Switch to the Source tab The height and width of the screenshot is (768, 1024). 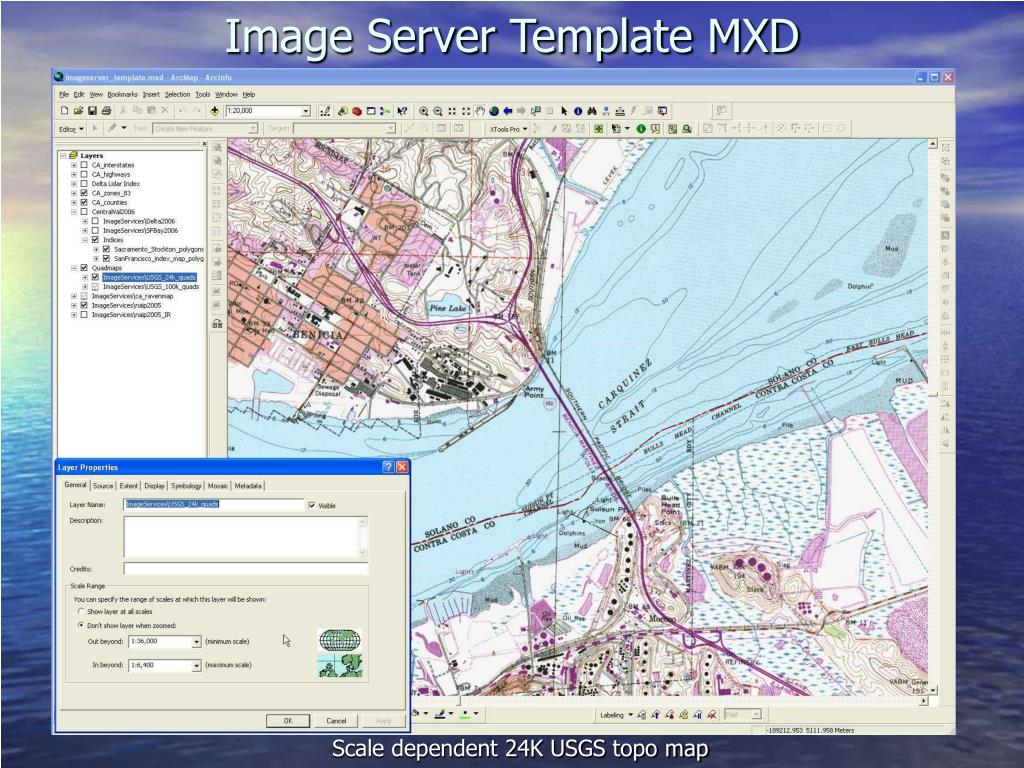coord(103,486)
